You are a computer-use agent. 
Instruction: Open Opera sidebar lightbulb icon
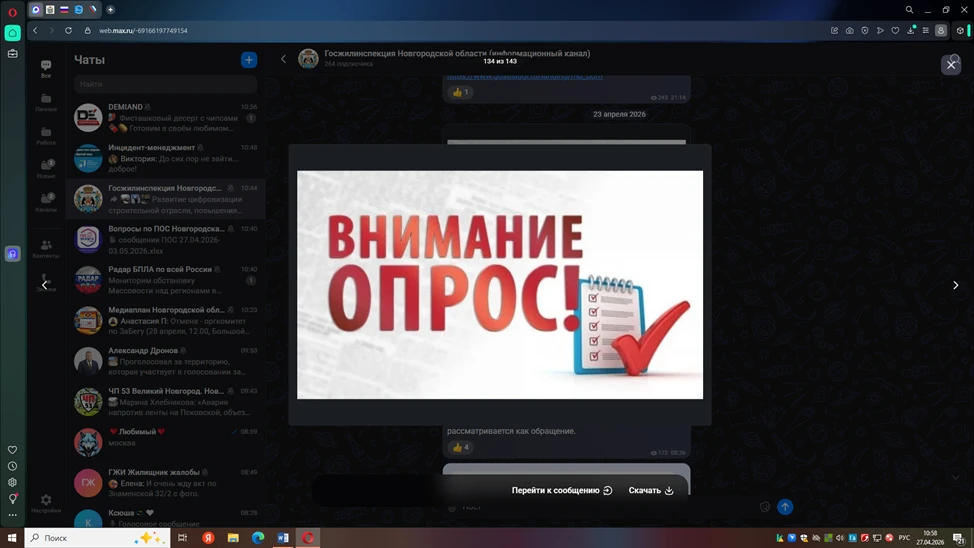(x=12, y=498)
